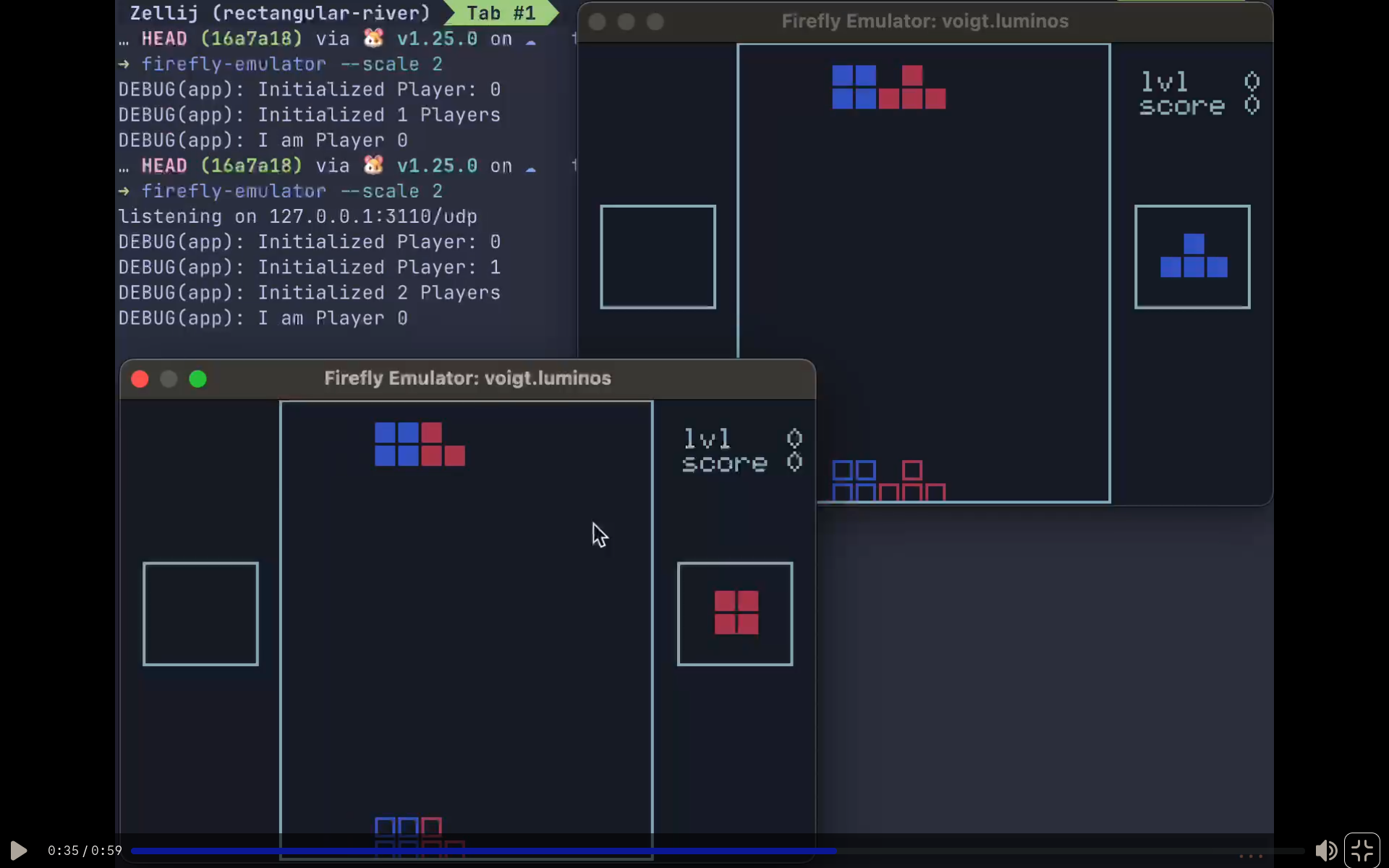
Task: Click the blue T-piece next preview
Action: click(1193, 257)
